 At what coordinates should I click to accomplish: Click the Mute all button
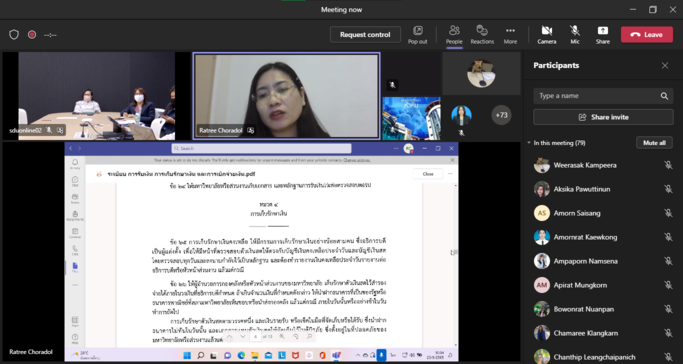(x=654, y=143)
